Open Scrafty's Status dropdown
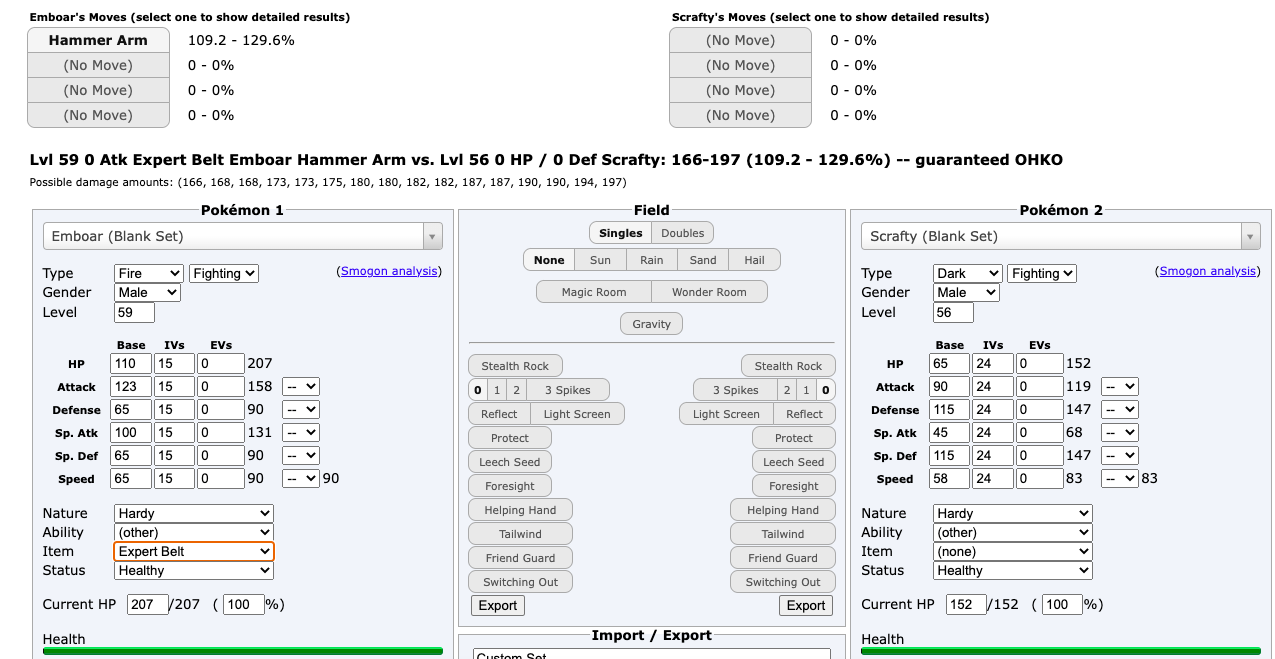 click(1012, 570)
